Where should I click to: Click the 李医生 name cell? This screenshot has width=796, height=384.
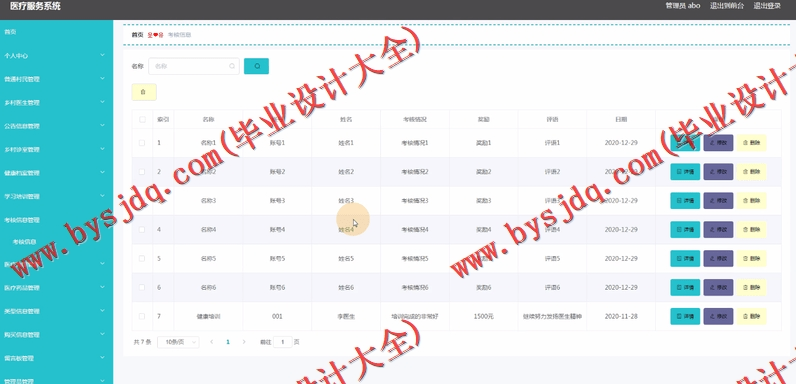[x=346, y=316]
